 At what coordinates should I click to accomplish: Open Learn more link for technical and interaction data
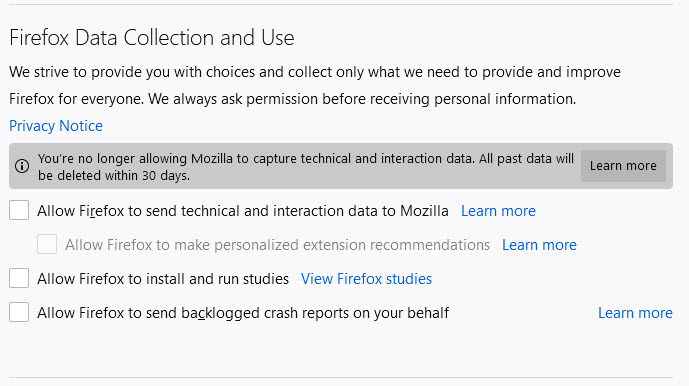[498, 211]
